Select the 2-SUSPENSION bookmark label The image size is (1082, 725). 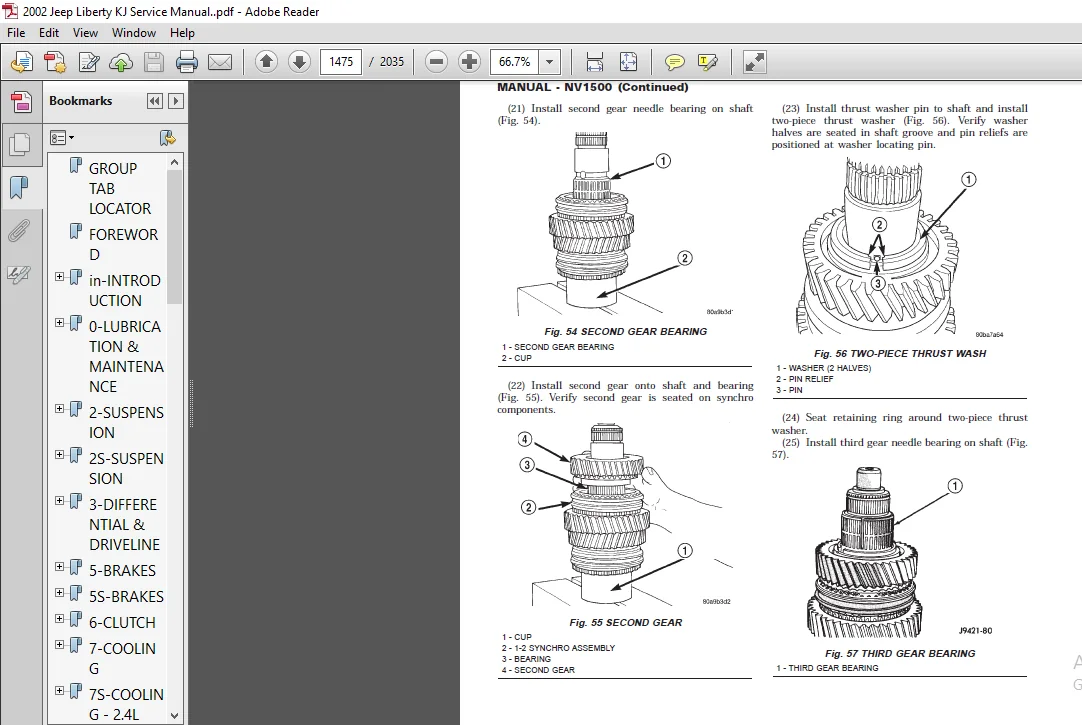tap(126, 422)
